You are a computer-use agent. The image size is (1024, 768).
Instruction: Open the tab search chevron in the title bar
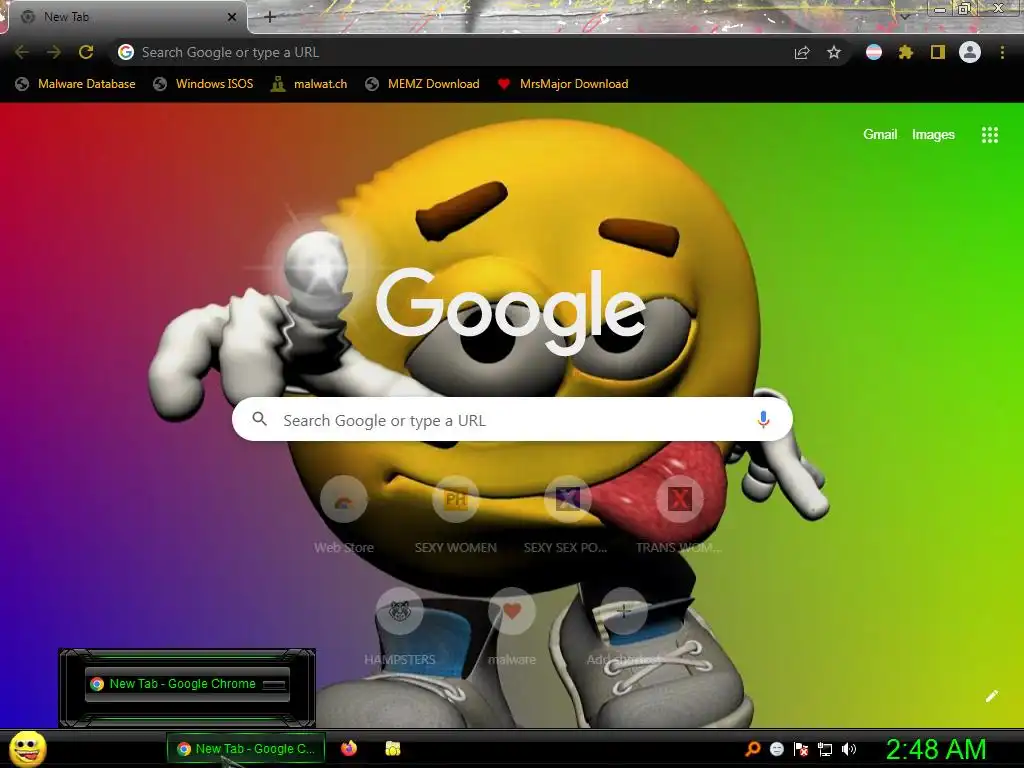click(905, 16)
